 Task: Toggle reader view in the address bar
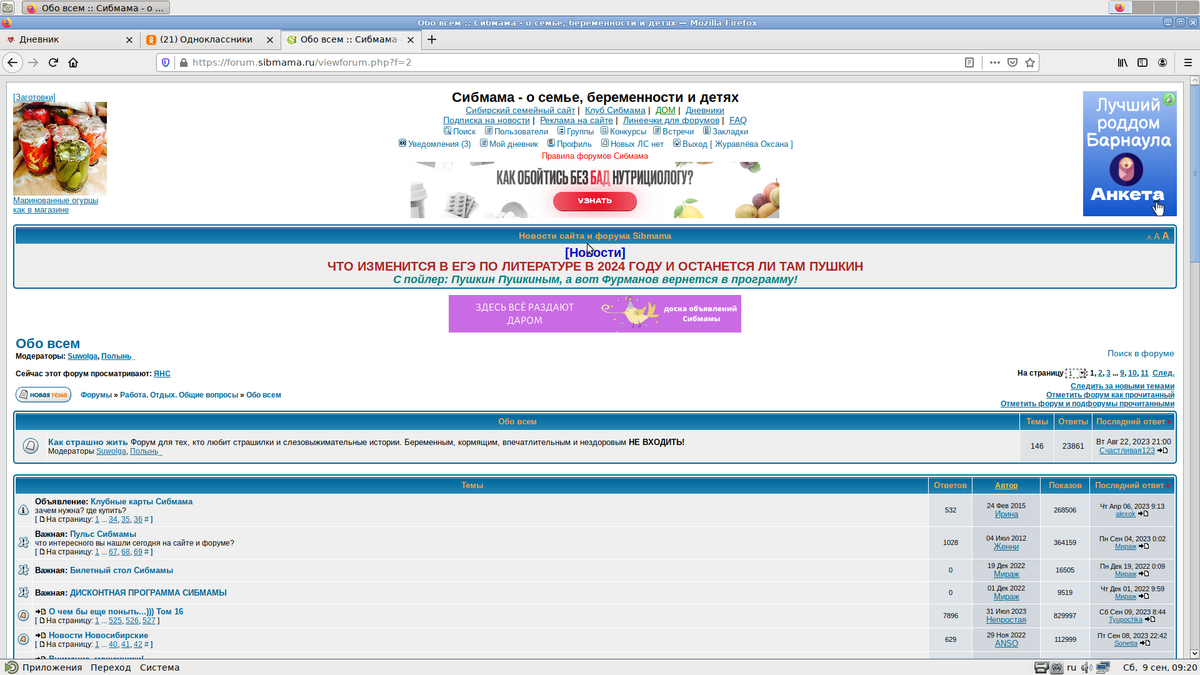point(969,62)
